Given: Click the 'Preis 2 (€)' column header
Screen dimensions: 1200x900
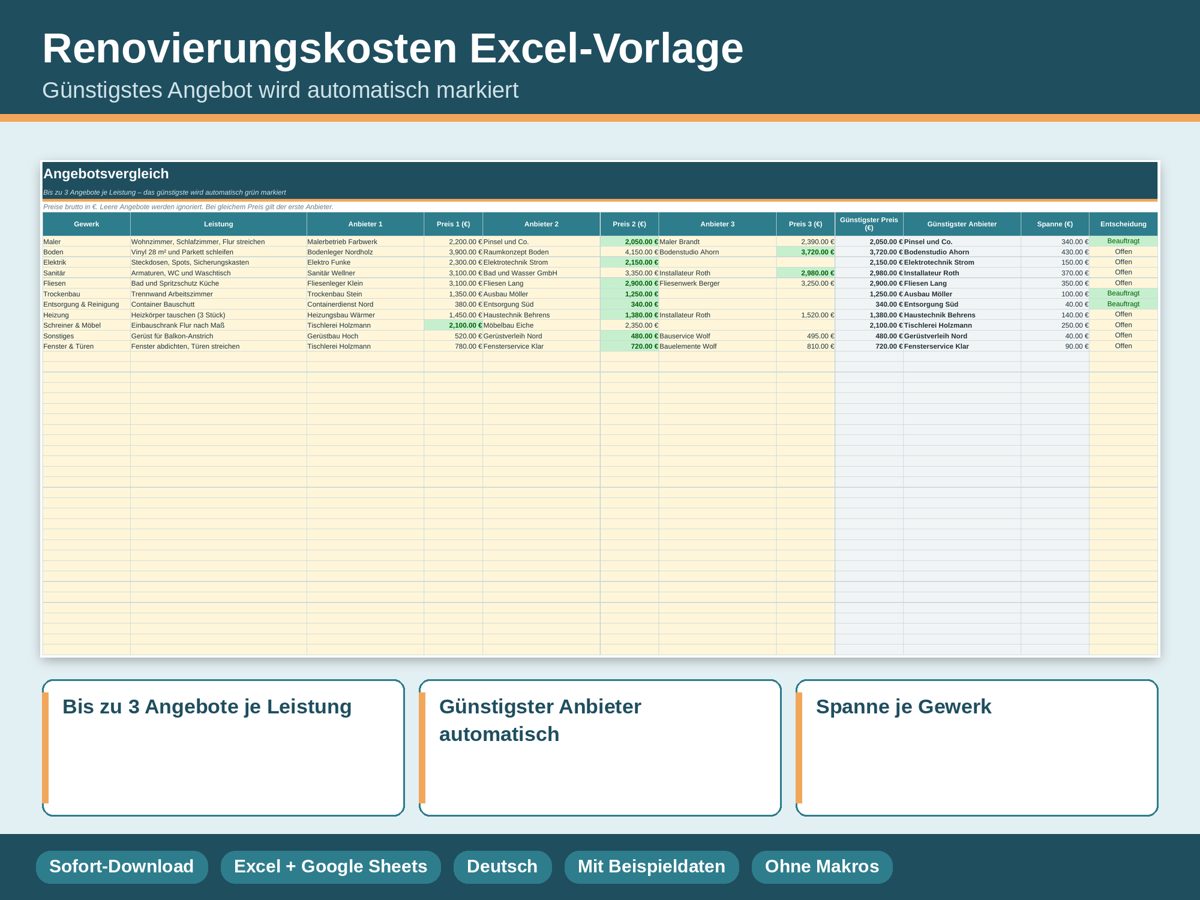Looking at the screenshot, I should 629,224.
